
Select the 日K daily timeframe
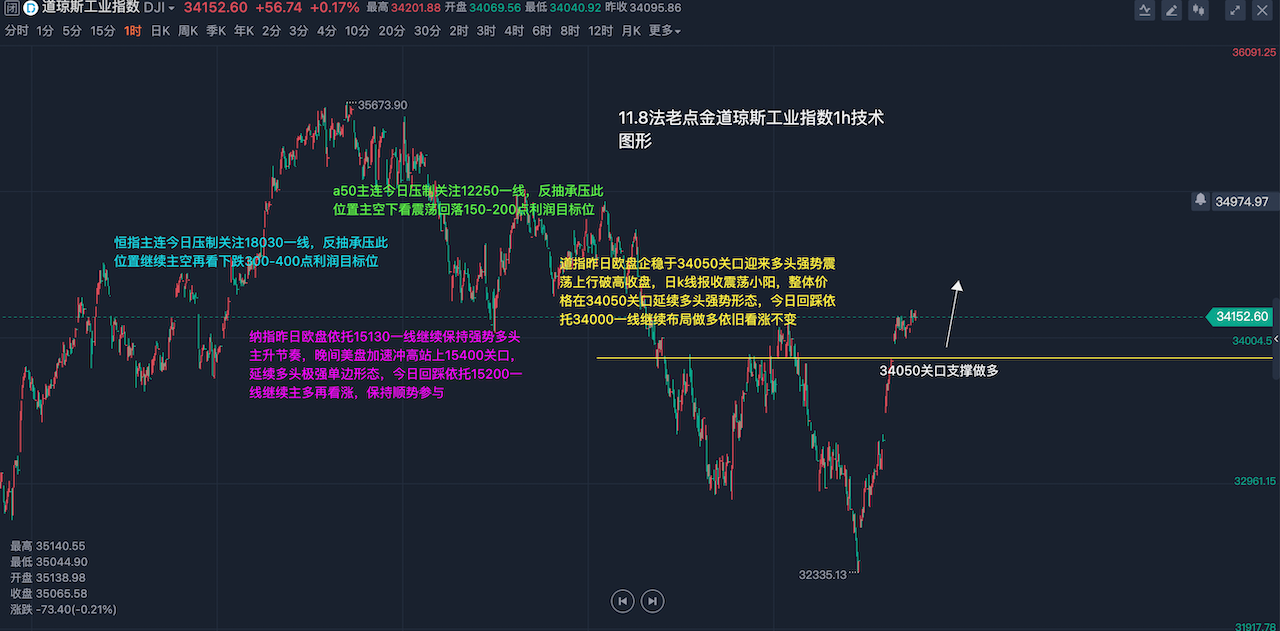tap(160, 31)
